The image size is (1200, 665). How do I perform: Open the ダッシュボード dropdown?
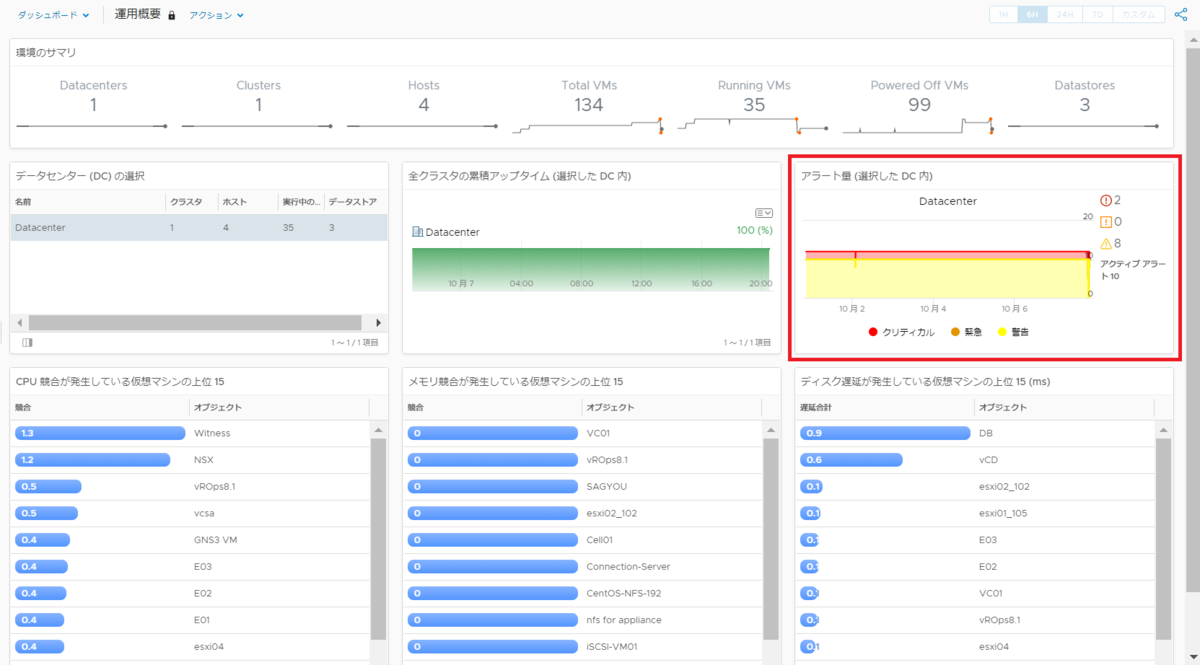(x=53, y=15)
